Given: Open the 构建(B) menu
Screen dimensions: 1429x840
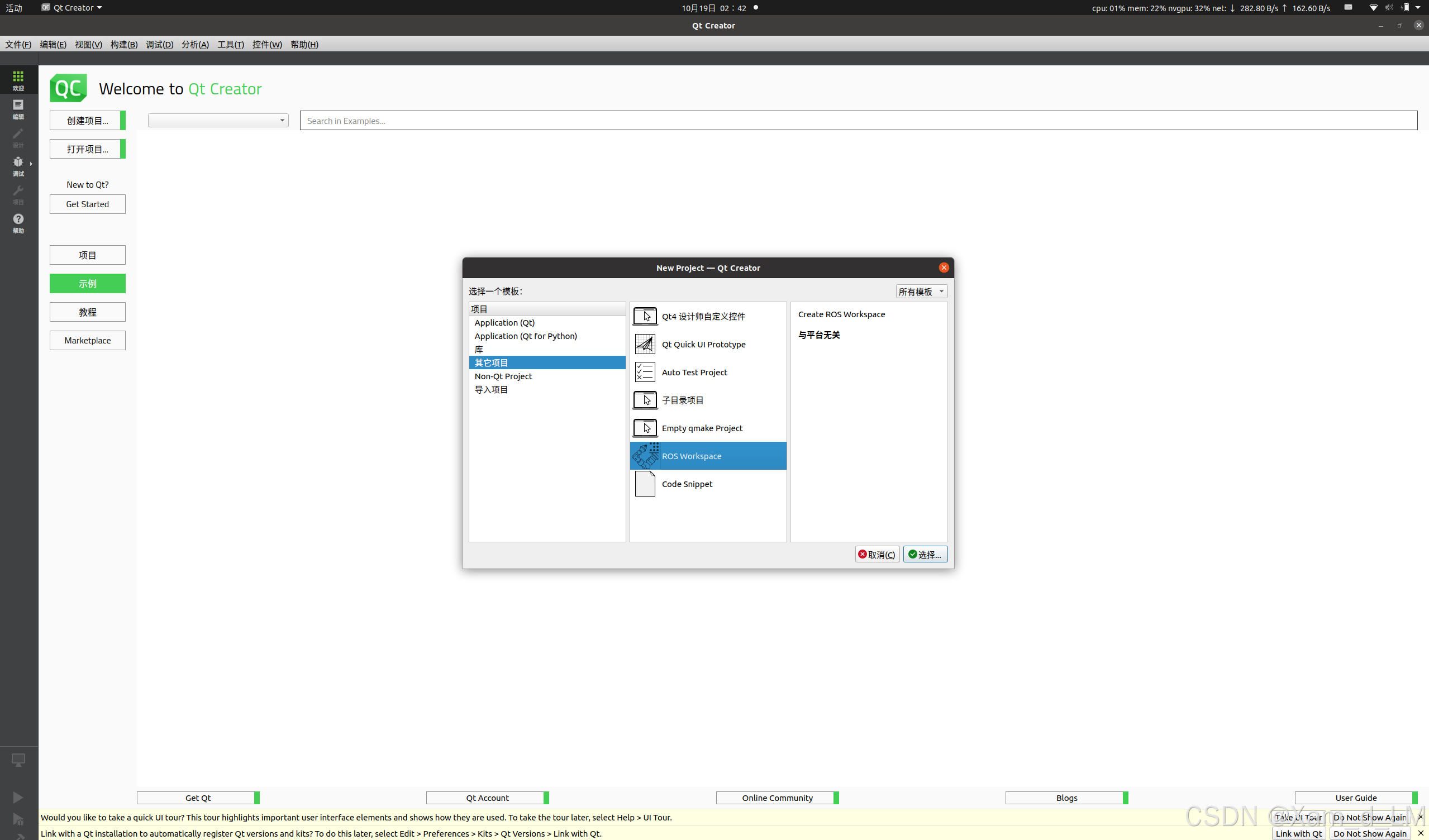Looking at the screenshot, I should click(123, 45).
